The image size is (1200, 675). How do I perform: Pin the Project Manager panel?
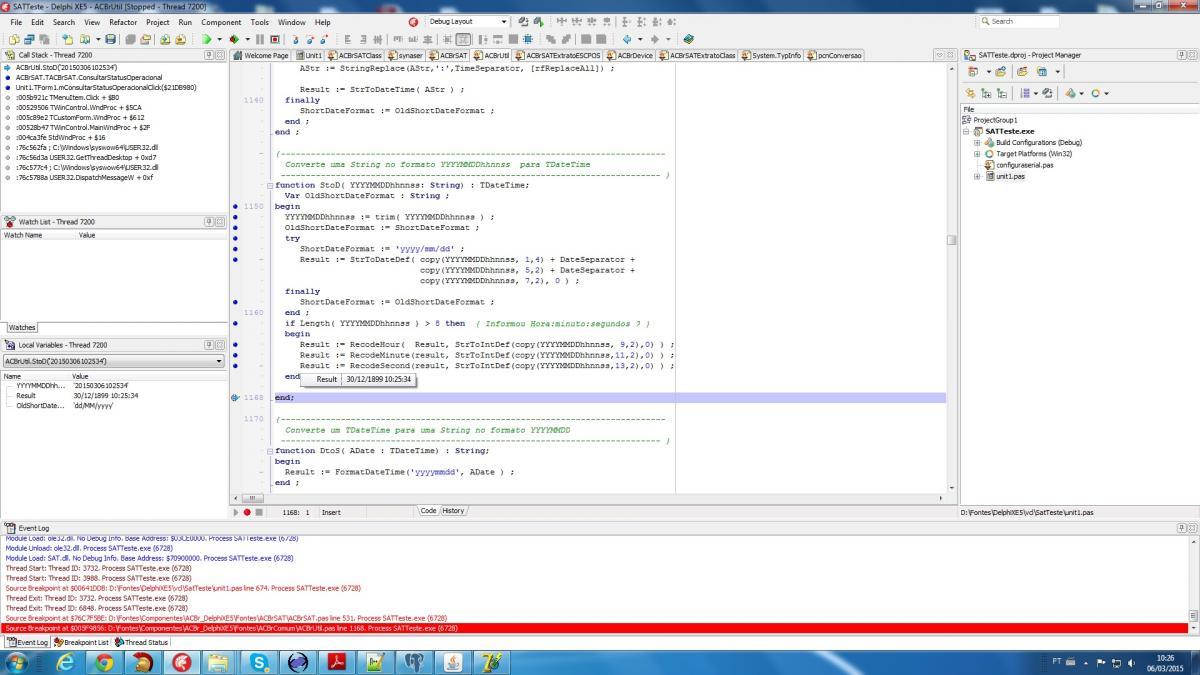pyautogui.click(x=1181, y=55)
